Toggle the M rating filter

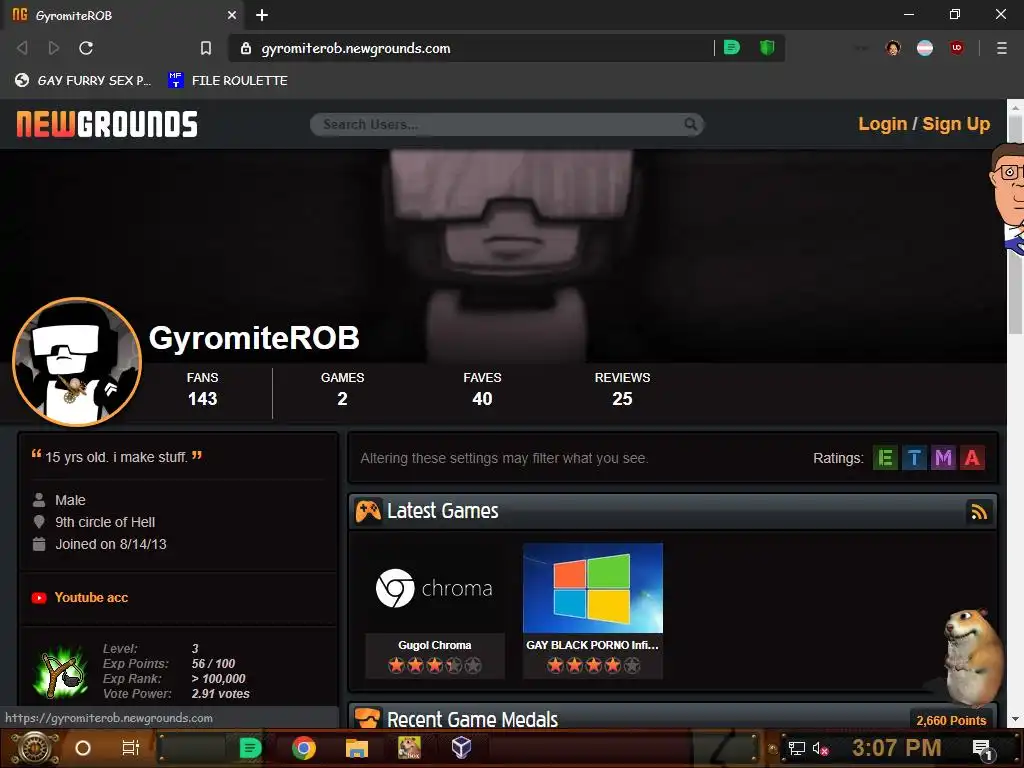943,458
